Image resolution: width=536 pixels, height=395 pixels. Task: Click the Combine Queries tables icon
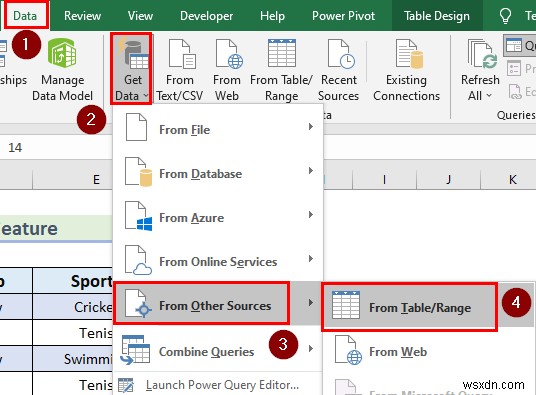(135, 350)
